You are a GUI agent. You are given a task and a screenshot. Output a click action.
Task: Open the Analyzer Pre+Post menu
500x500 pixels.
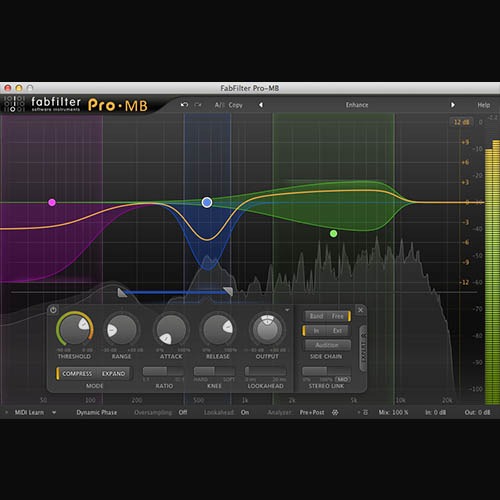(x=312, y=412)
